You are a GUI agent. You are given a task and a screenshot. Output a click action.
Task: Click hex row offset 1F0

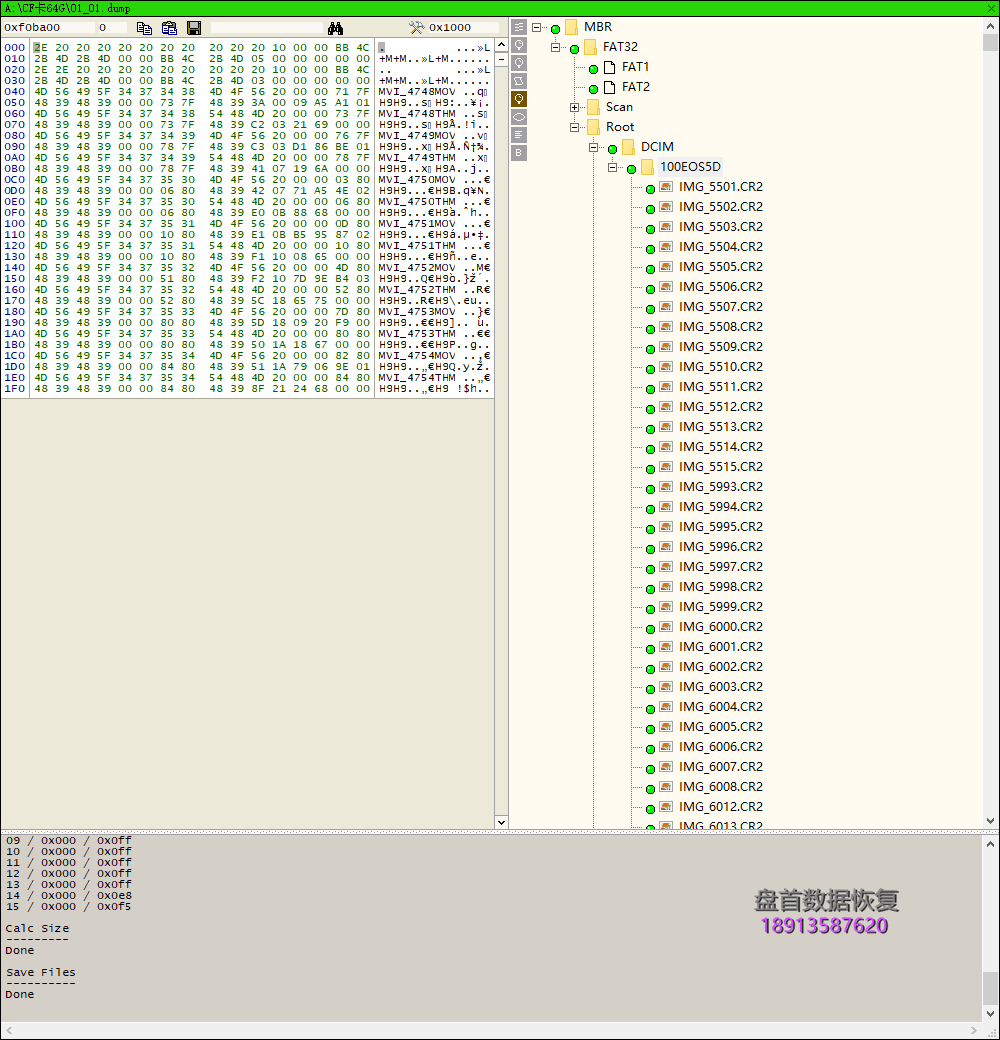tap(15, 389)
